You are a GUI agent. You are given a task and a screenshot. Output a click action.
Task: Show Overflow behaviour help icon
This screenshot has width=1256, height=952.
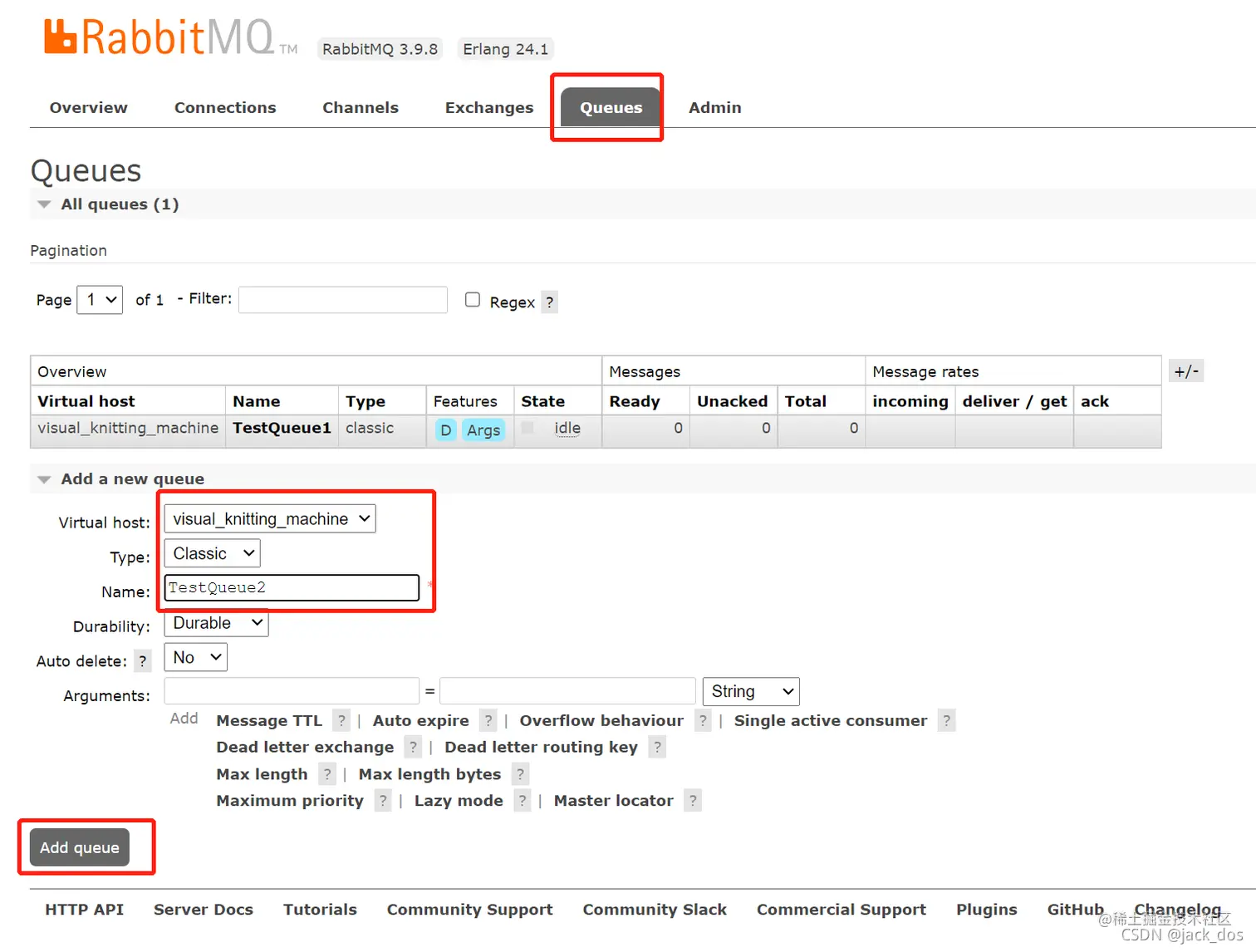pos(703,720)
